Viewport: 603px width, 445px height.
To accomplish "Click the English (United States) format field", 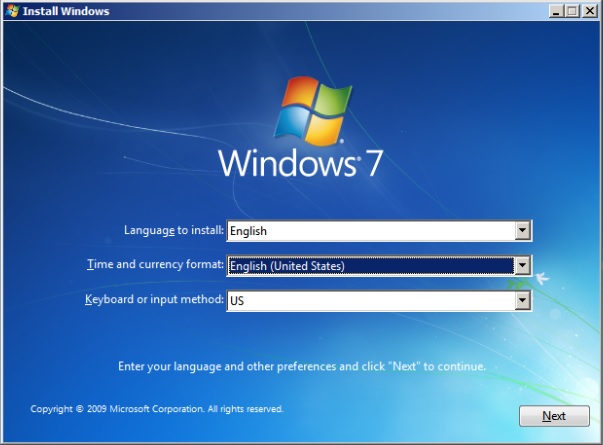I will (x=370, y=266).
